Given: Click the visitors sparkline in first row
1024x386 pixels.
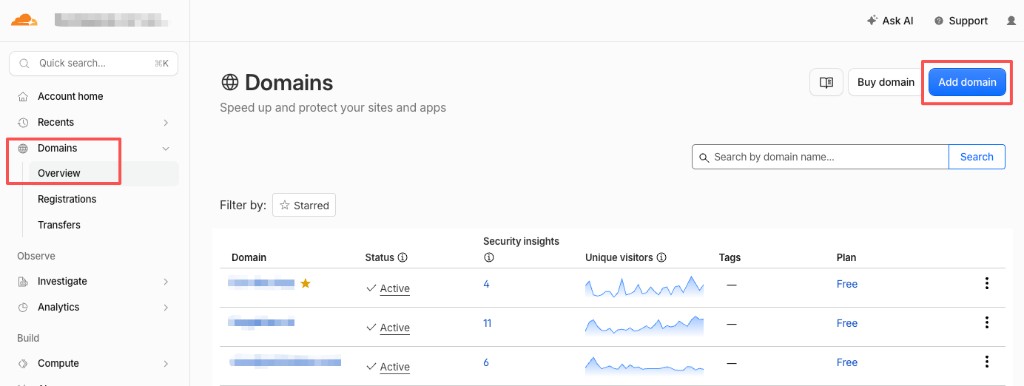Looking at the screenshot, I should point(645,286).
